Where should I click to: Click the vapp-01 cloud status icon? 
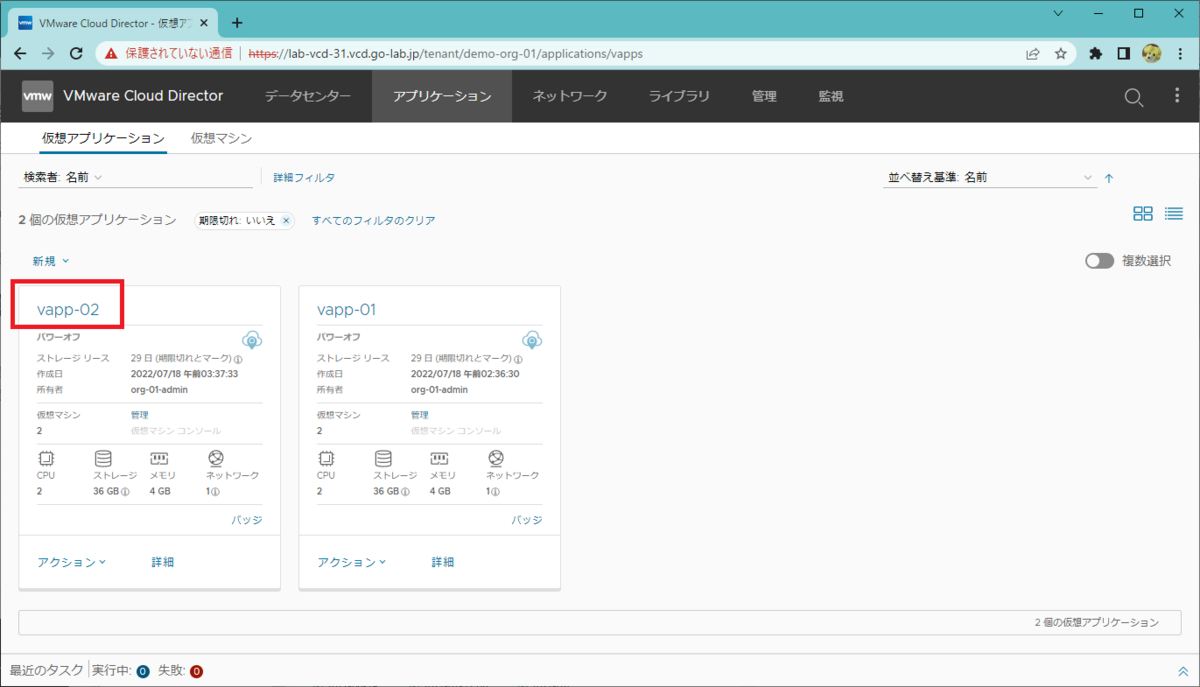pyautogui.click(x=532, y=340)
